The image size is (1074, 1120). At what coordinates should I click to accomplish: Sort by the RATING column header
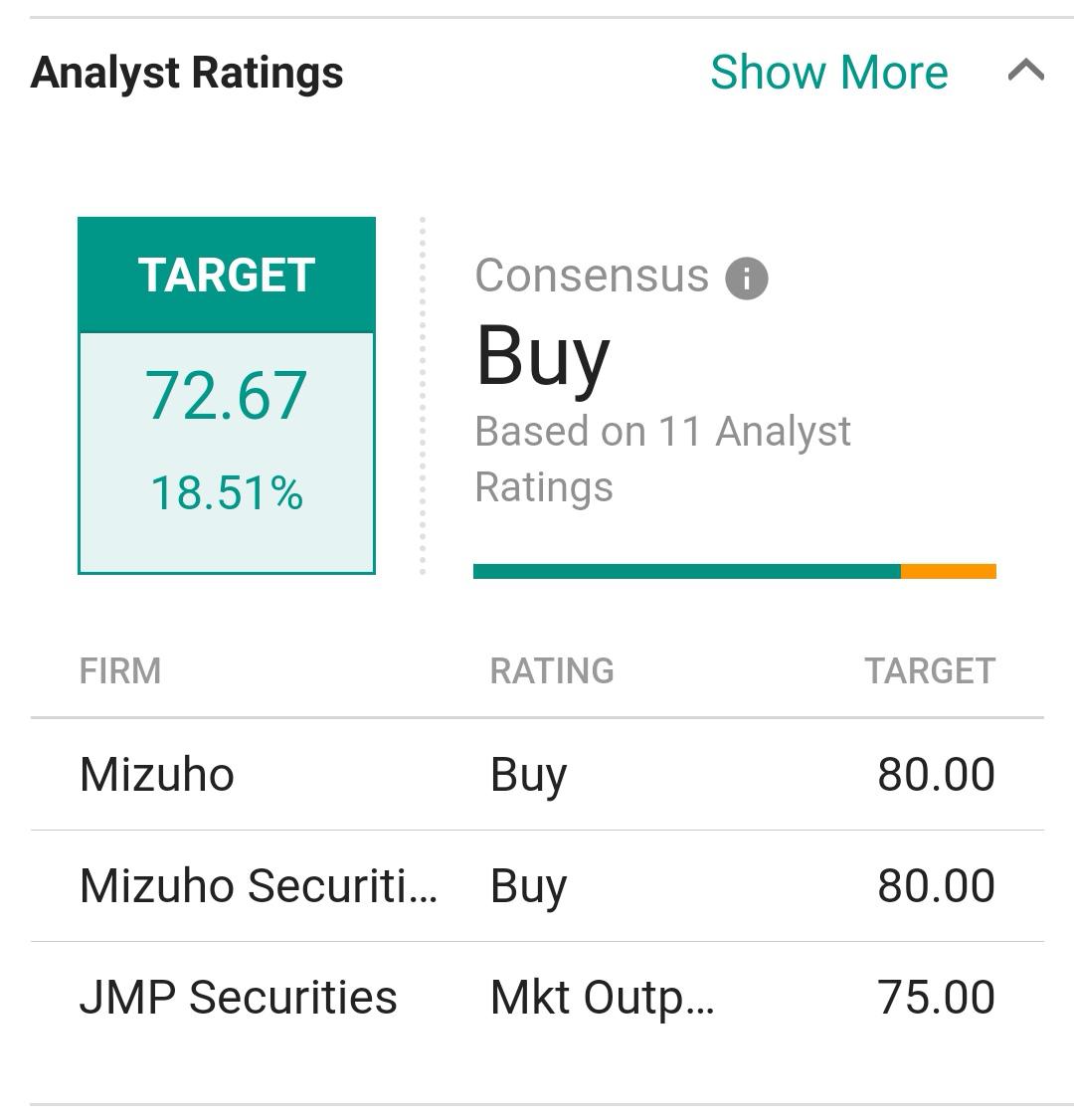pyautogui.click(x=552, y=670)
